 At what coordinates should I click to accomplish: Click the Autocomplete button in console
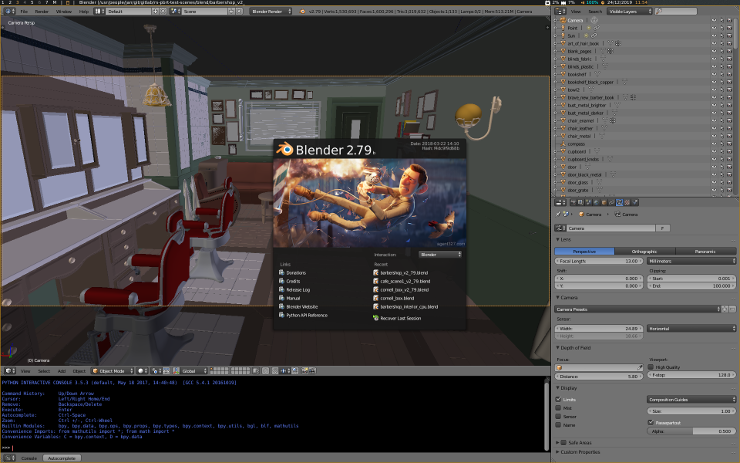pos(62,458)
